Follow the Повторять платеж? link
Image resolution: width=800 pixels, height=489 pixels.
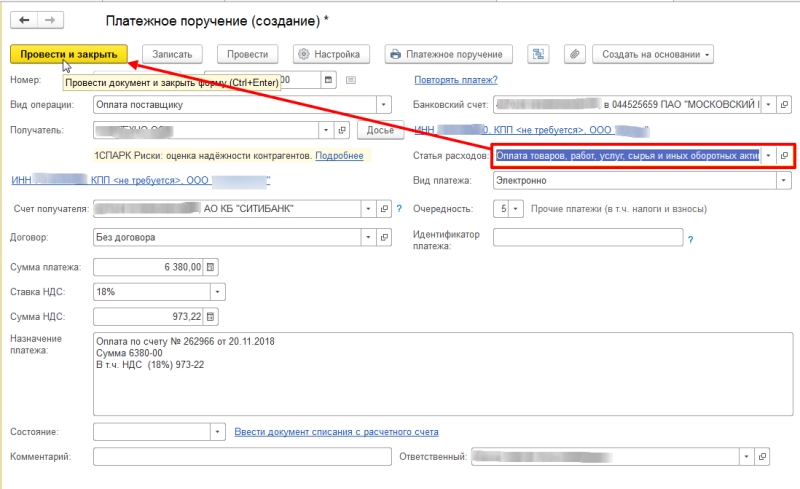(456, 80)
